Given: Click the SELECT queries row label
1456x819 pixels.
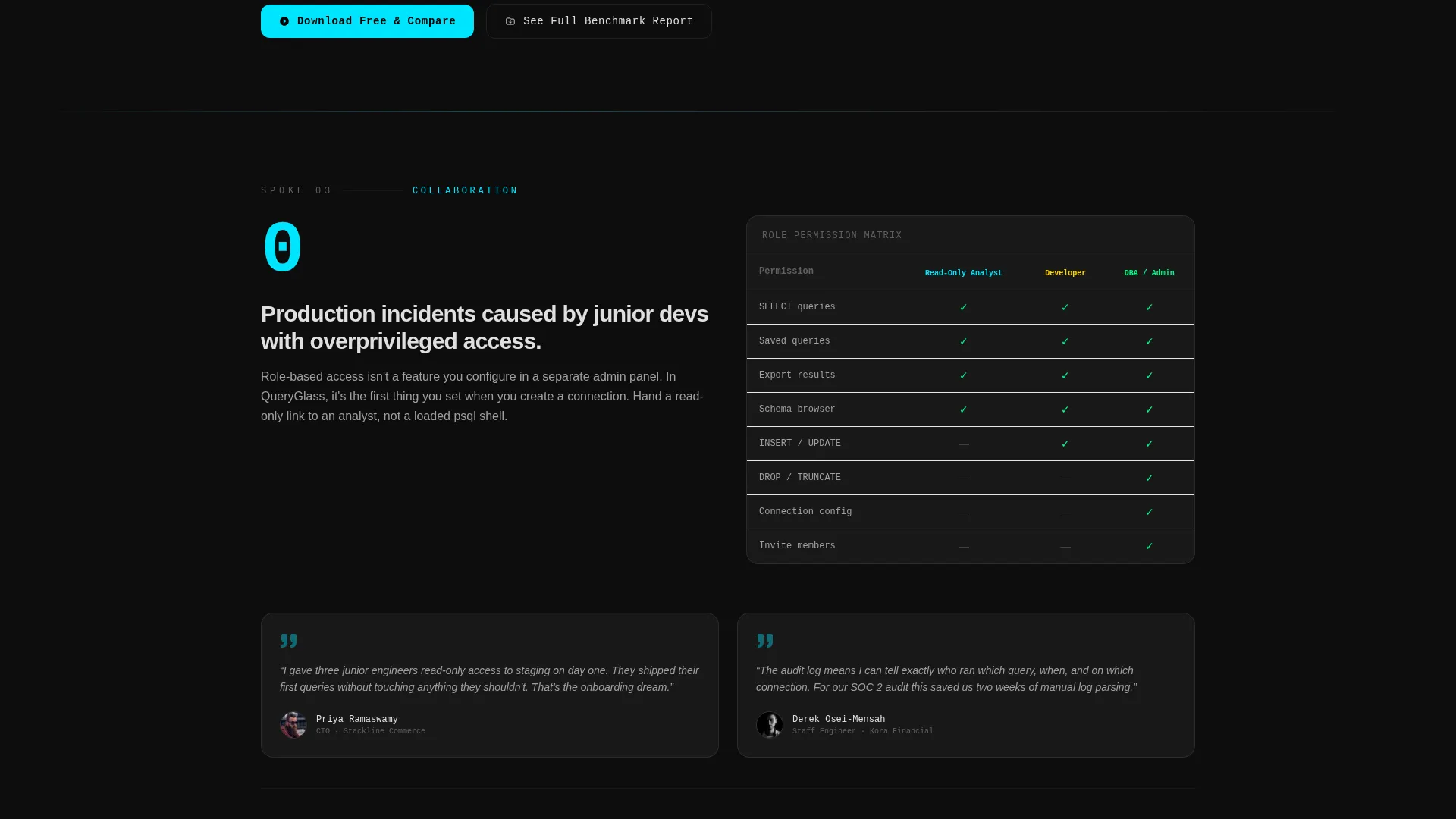Looking at the screenshot, I should tap(797, 307).
